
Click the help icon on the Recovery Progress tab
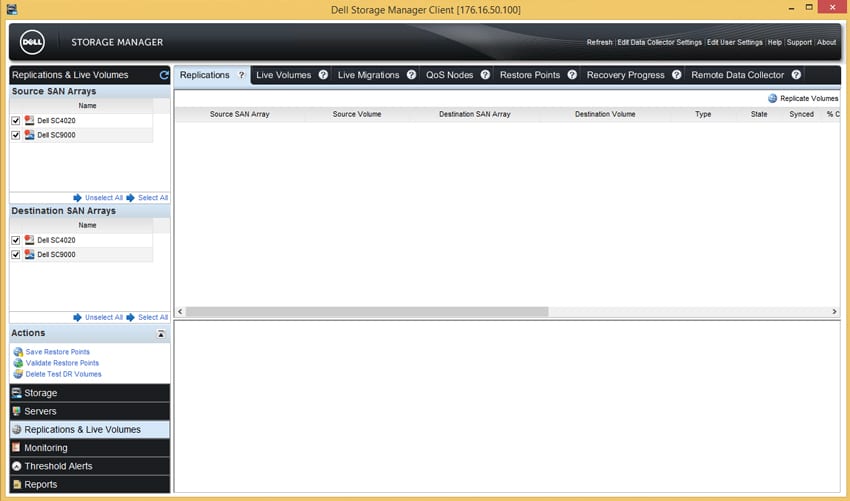(677, 75)
